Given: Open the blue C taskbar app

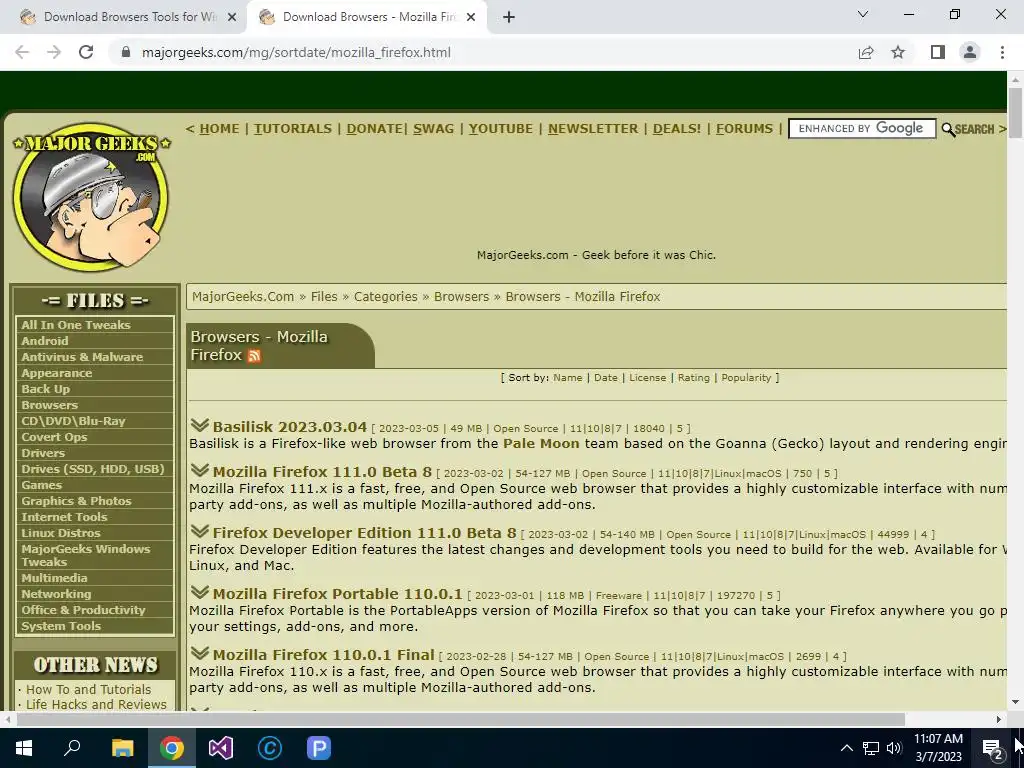Looking at the screenshot, I should pos(270,748).
